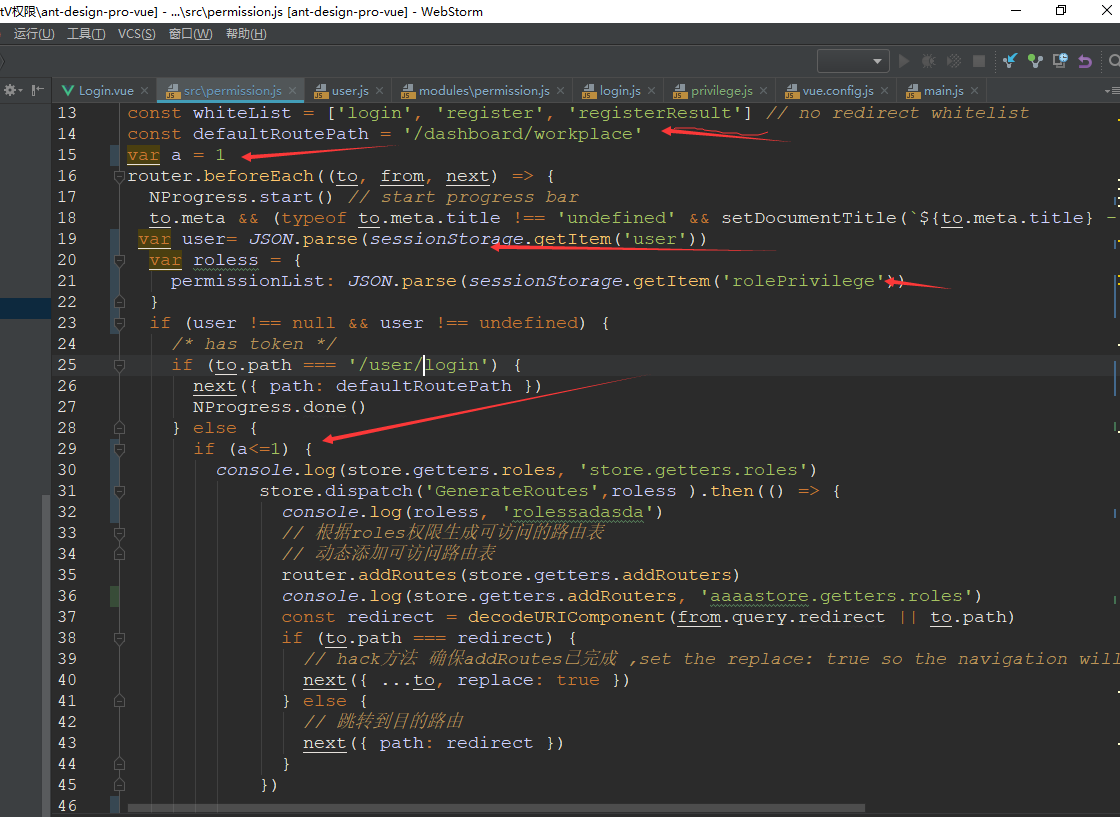Click the editor horizontal scrollbar
The image size is (1120, 817).
pos(496,808)
